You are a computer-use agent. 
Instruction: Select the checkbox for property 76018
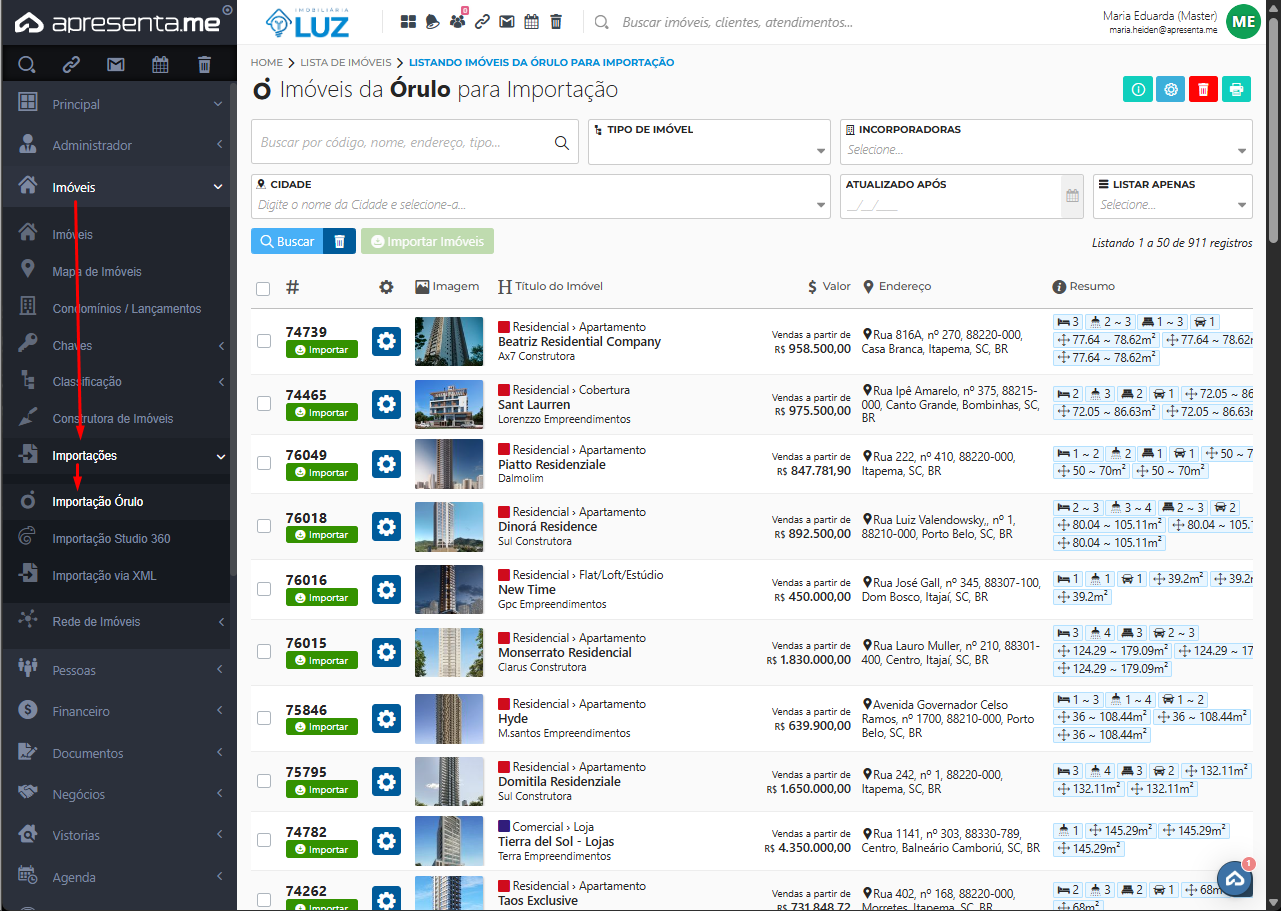264,526
